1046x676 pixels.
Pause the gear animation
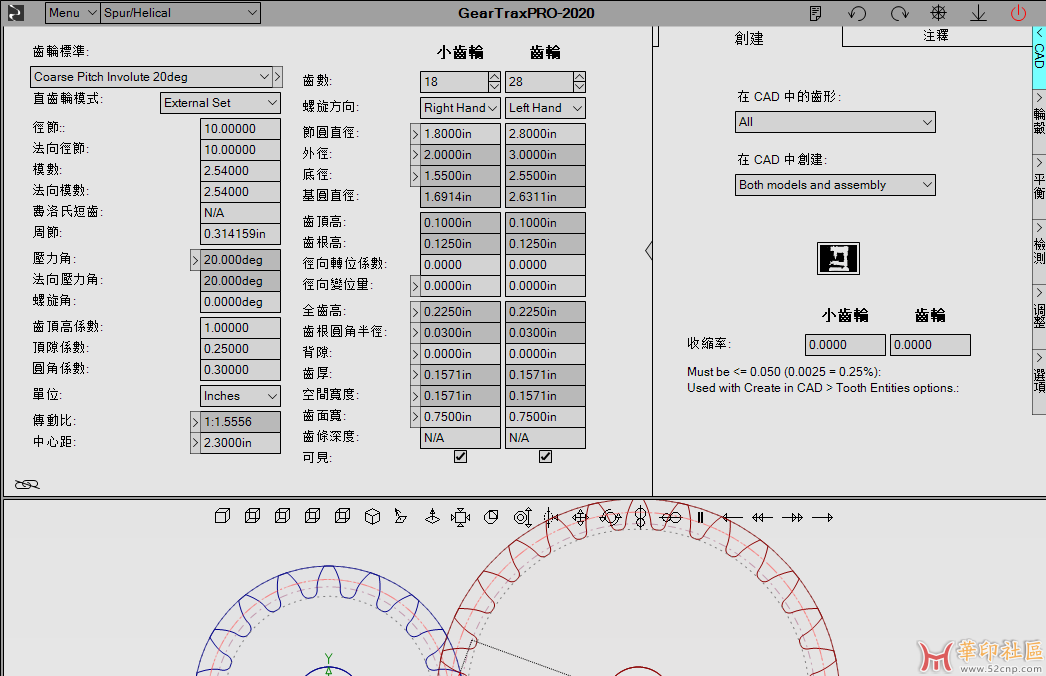[700, 517]
